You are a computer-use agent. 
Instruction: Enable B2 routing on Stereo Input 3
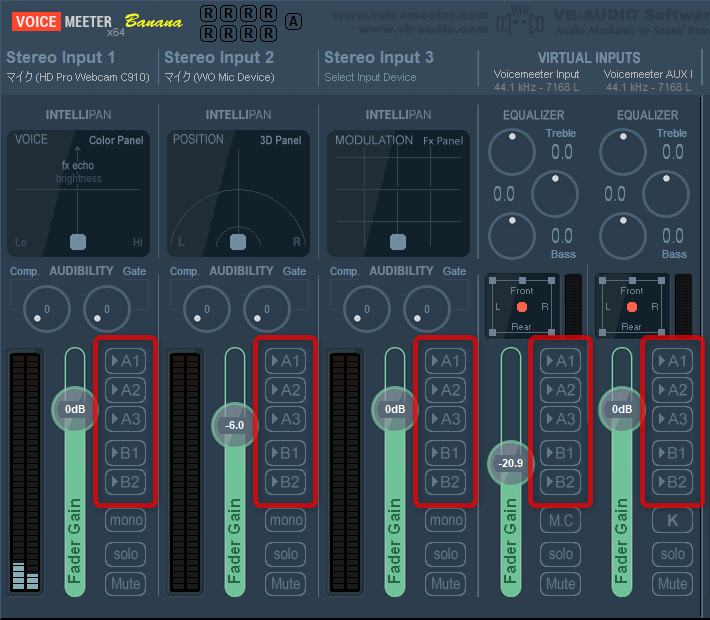point(446,482)
